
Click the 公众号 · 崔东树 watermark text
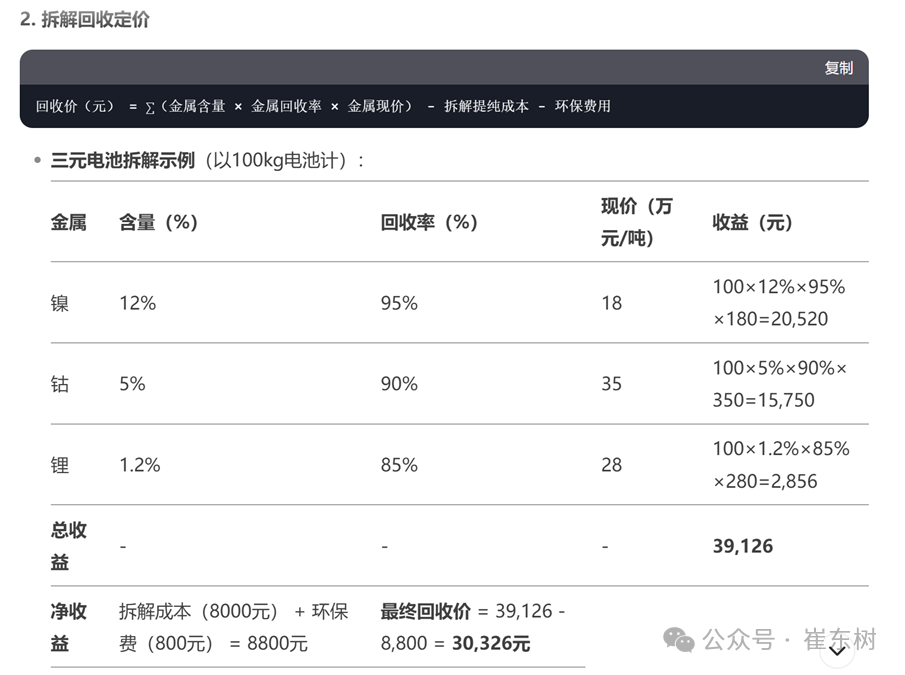(789, 639)
